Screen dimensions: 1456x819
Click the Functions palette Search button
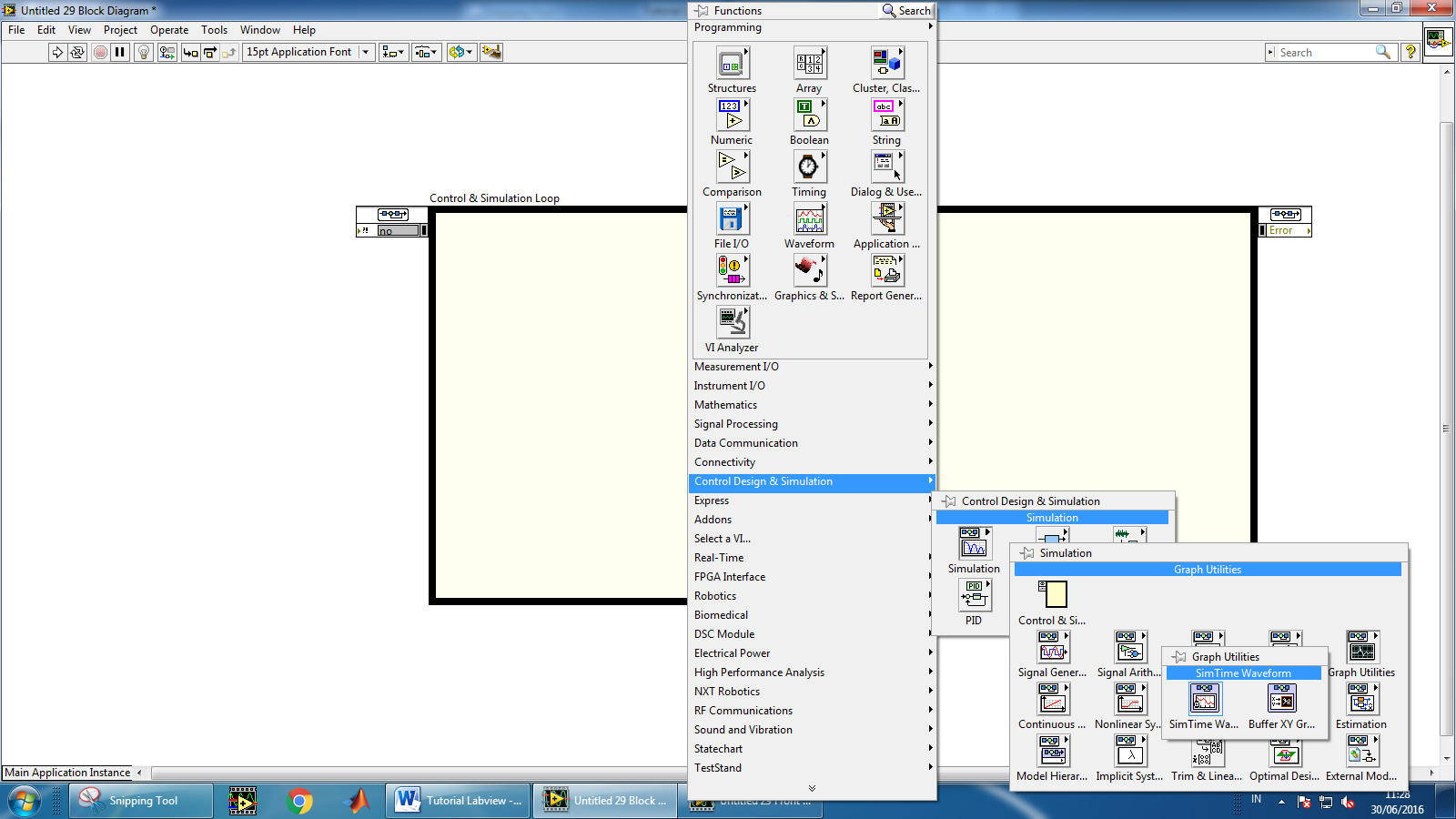click(x=906, y=11)
